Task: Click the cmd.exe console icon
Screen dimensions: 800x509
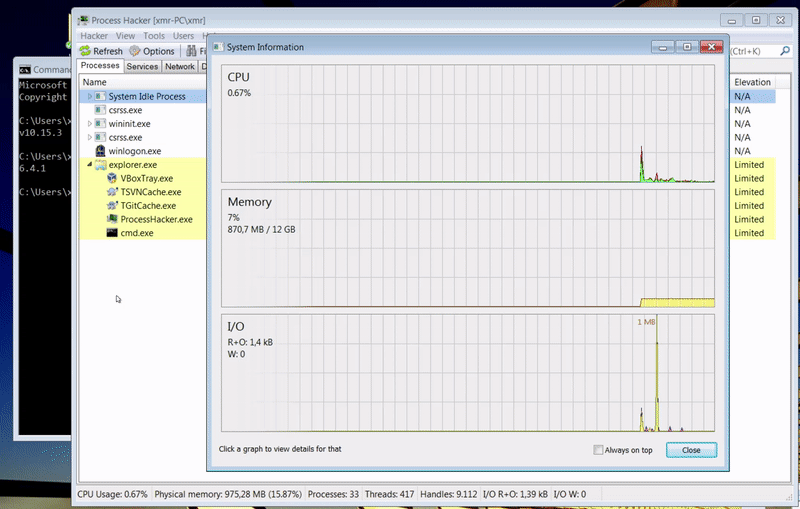Action: [x=112, y=233]
